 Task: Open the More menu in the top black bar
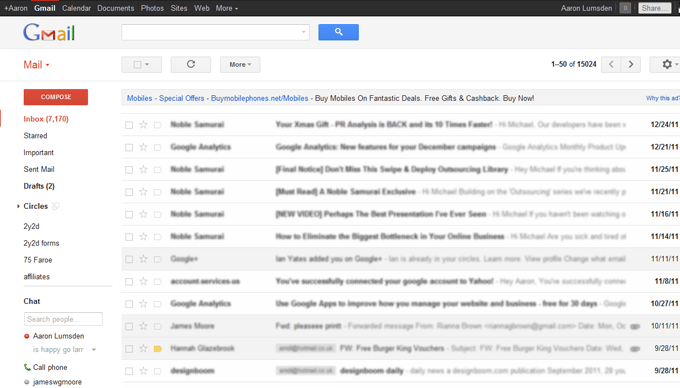click(x=227, y=8)
